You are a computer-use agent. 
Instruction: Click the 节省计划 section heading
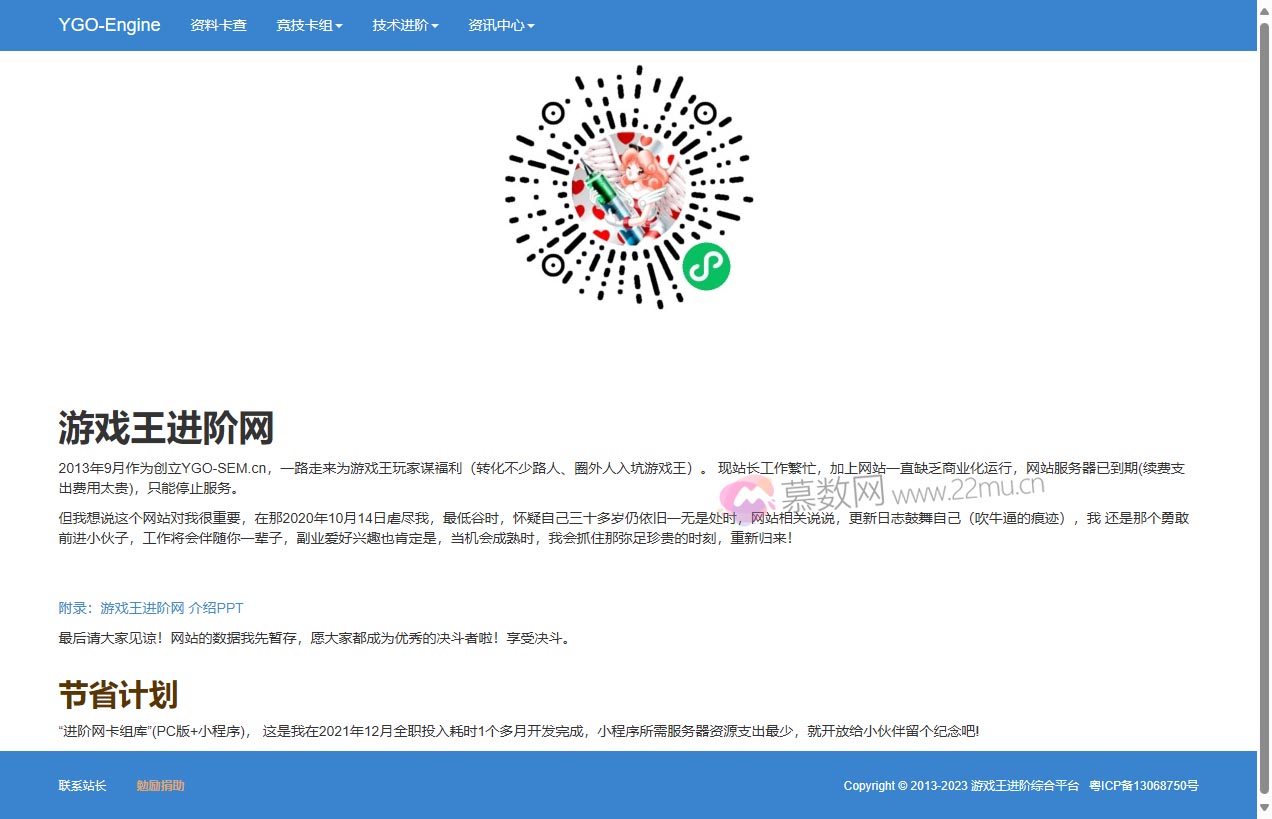pyautogui.click(x=117, y=694)
